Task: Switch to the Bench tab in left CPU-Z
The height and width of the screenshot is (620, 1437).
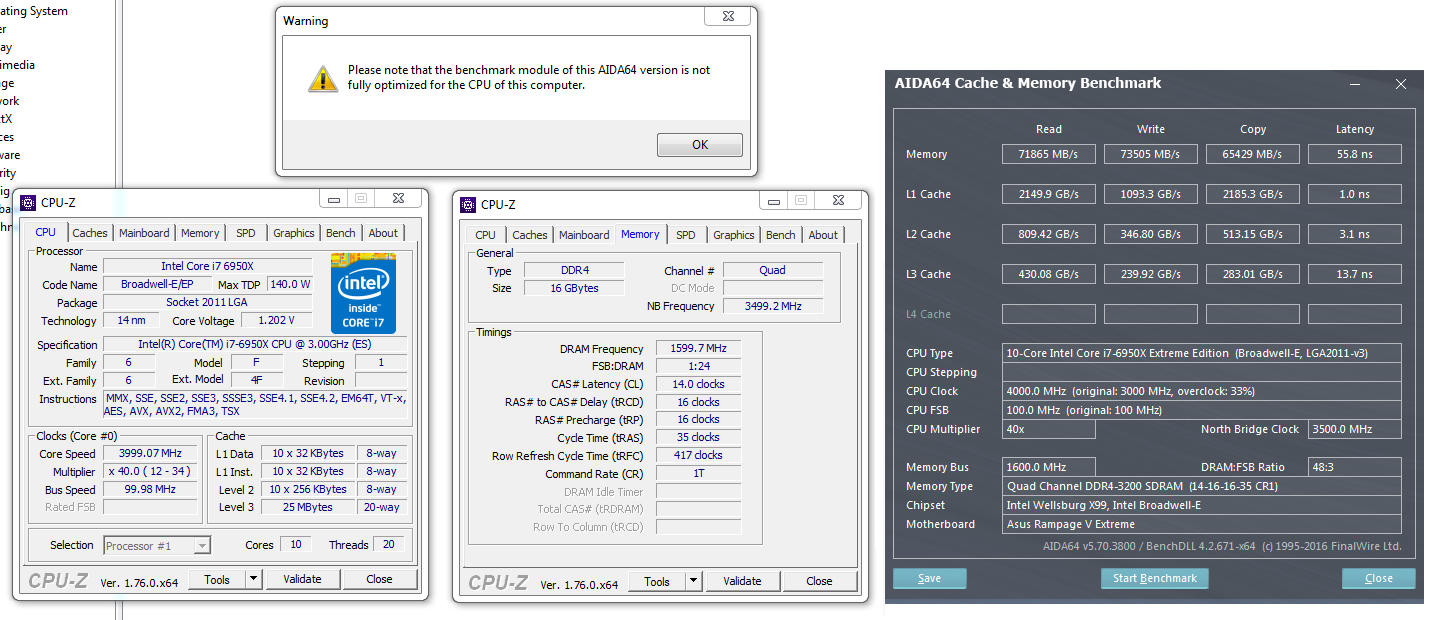Action: (340, 232)
